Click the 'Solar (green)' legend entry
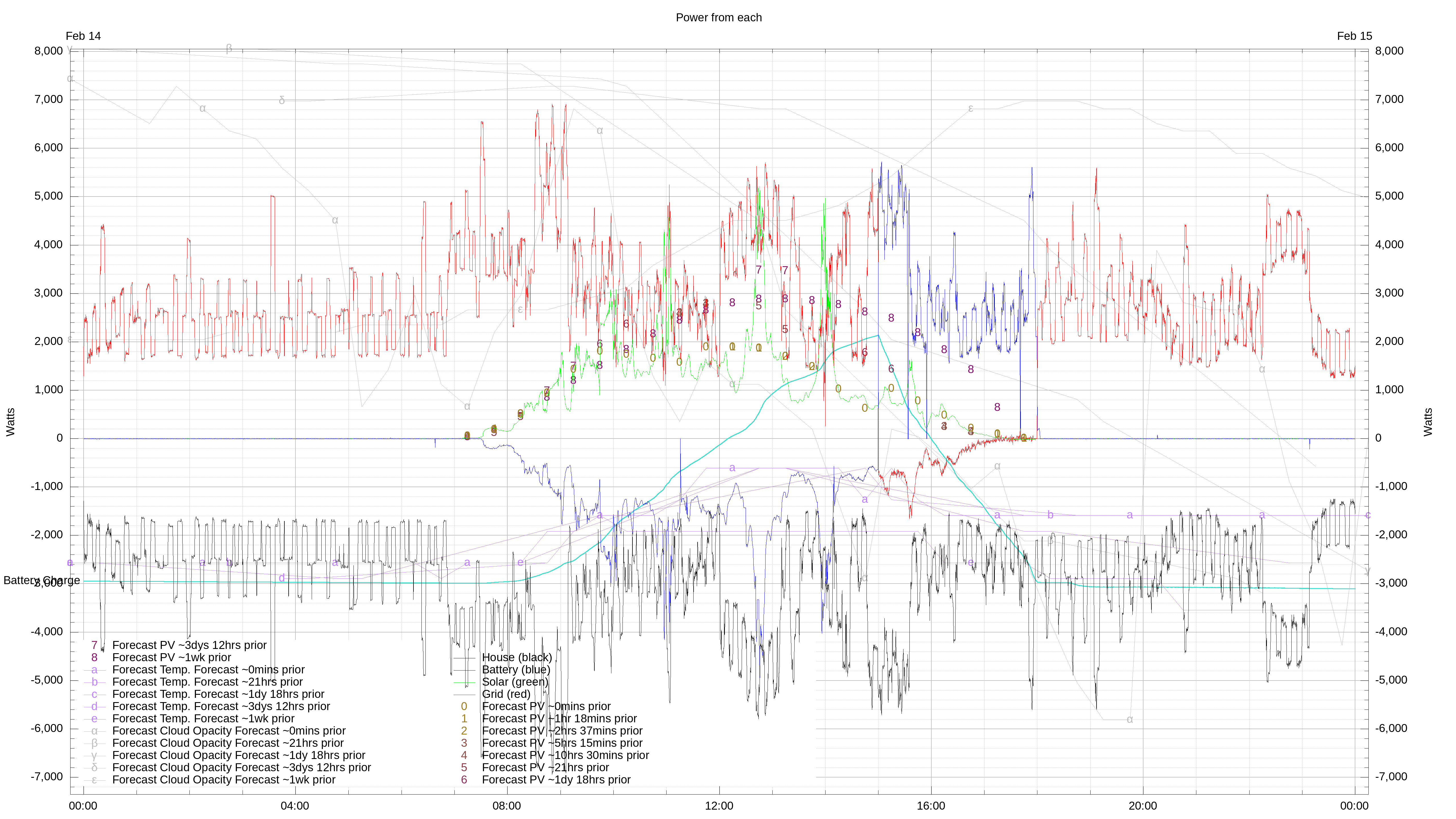This screenshot has width=1456, height=819. point(515,682)
